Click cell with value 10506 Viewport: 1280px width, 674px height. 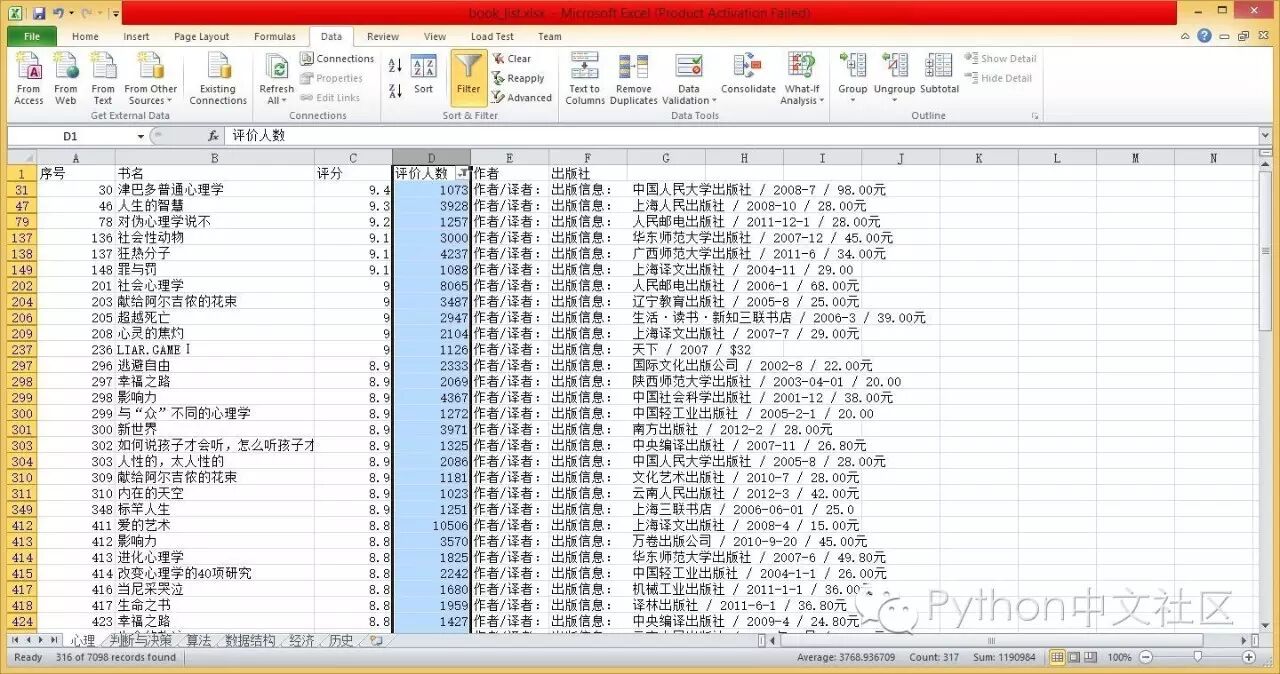[x=431, y=525]
